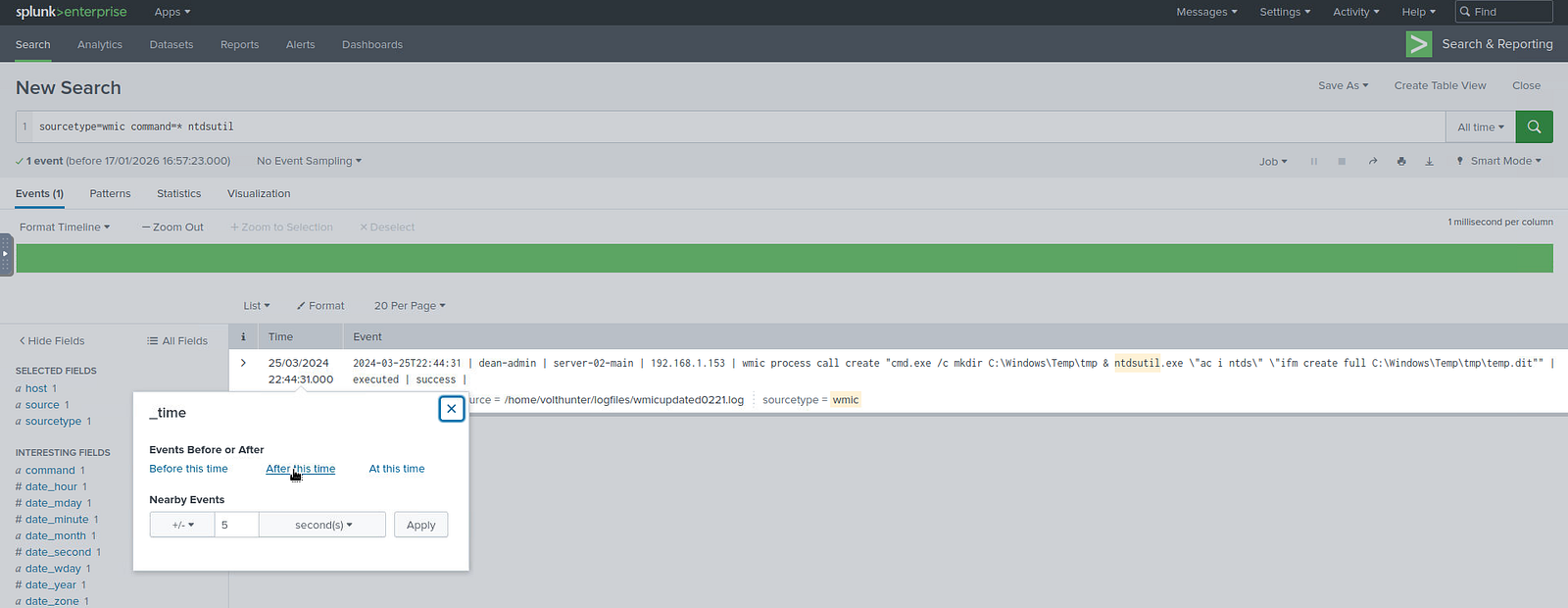The height and width of the screenshot is (608, 1568).
Task: Click Hide Fields
Action: click(52, 340)
